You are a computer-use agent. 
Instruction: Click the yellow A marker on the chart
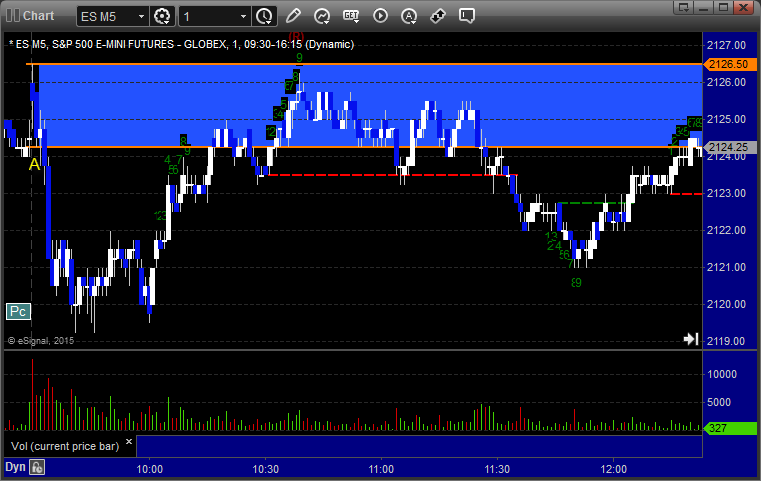(34, 165)
